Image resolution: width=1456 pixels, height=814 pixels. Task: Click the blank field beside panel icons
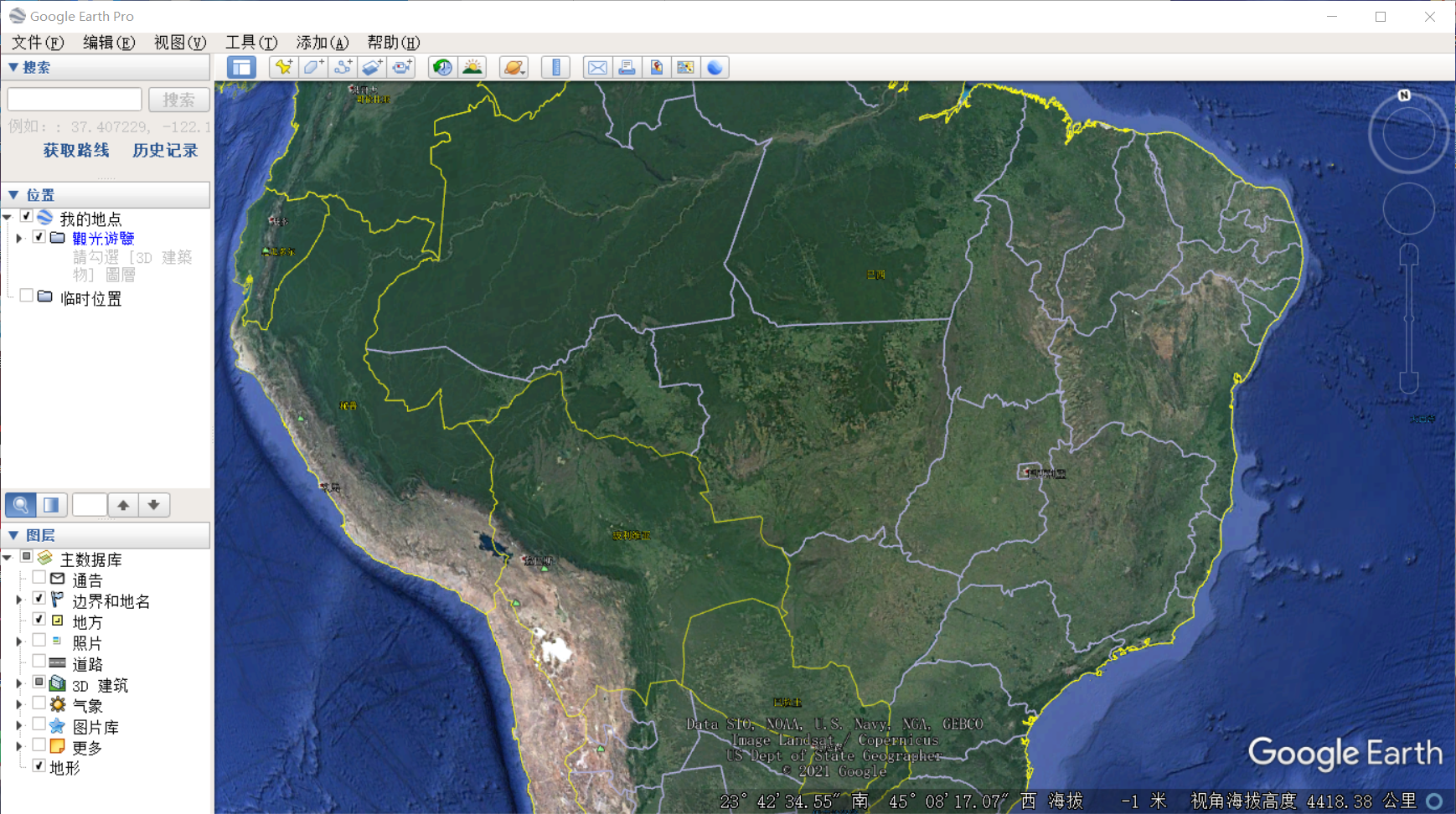(x=90, y=505)
